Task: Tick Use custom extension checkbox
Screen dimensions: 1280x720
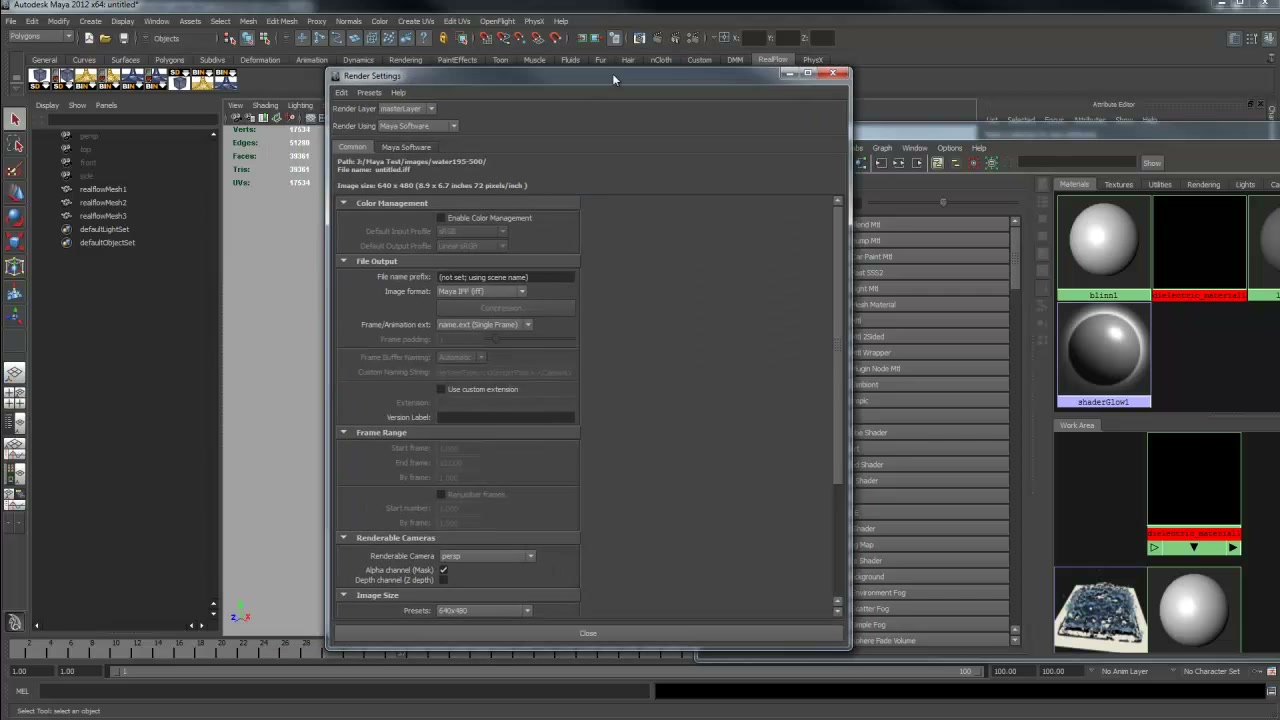Action: [441, 389]
